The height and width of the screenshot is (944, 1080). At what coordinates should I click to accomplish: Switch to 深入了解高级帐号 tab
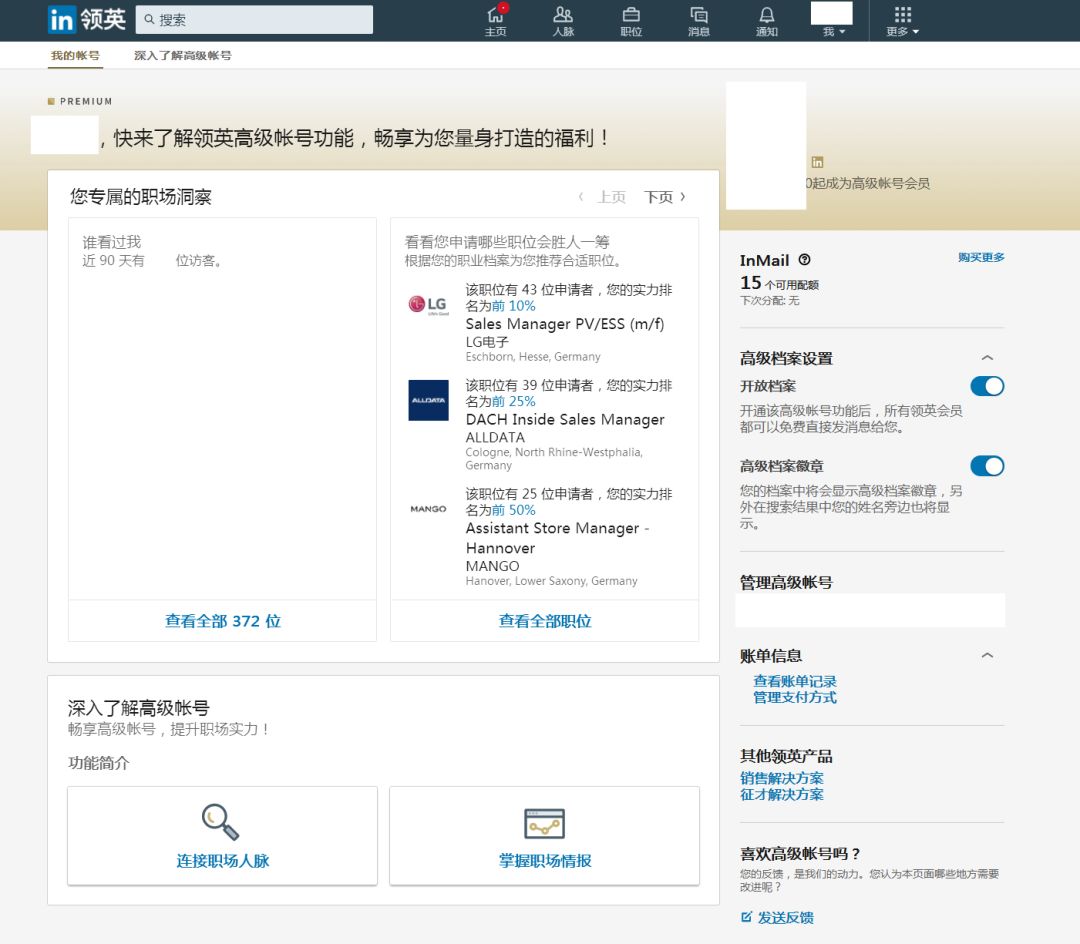(183, 56)
